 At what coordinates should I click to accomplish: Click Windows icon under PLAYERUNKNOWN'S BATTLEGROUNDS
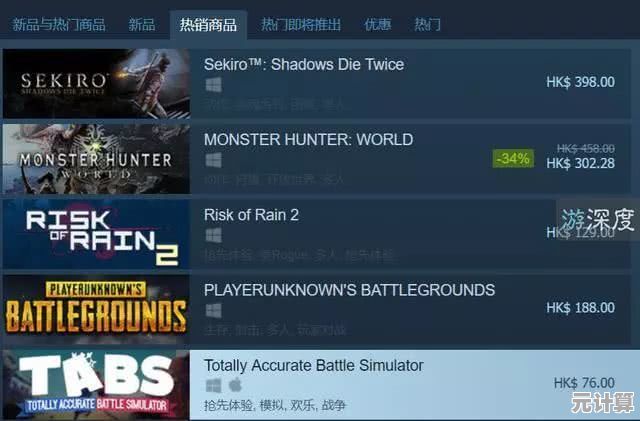pyautogui.click(x=213, y=311)
